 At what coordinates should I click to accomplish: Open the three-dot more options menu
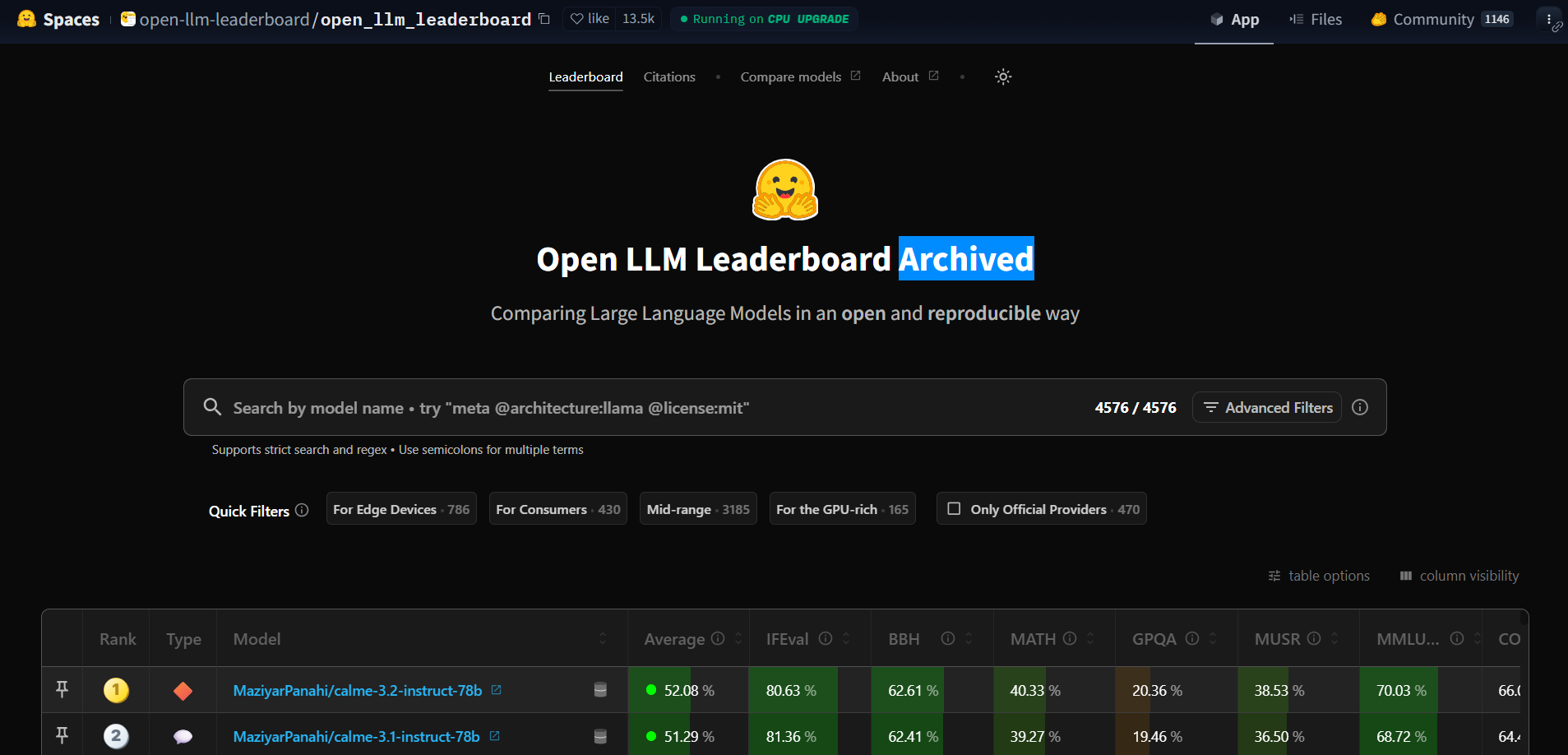[1549, 19]
